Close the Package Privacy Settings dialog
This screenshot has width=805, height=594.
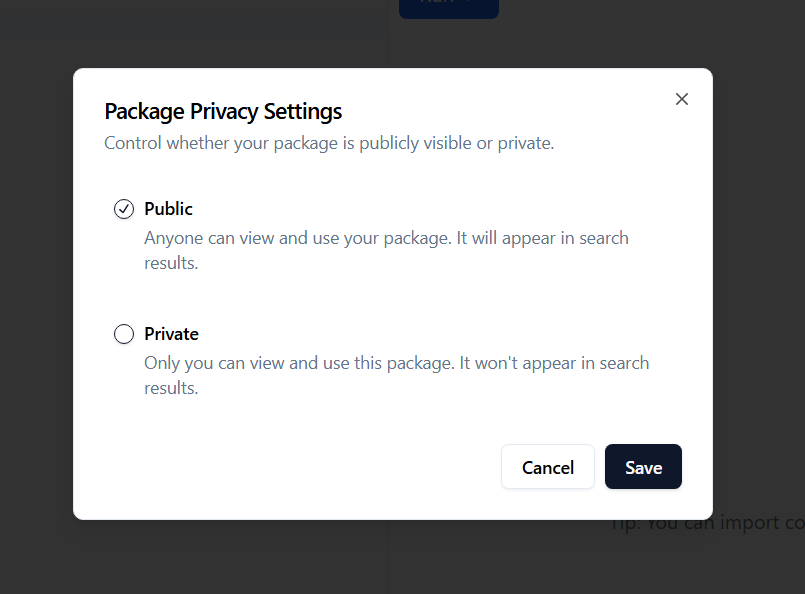pos(682,99)
